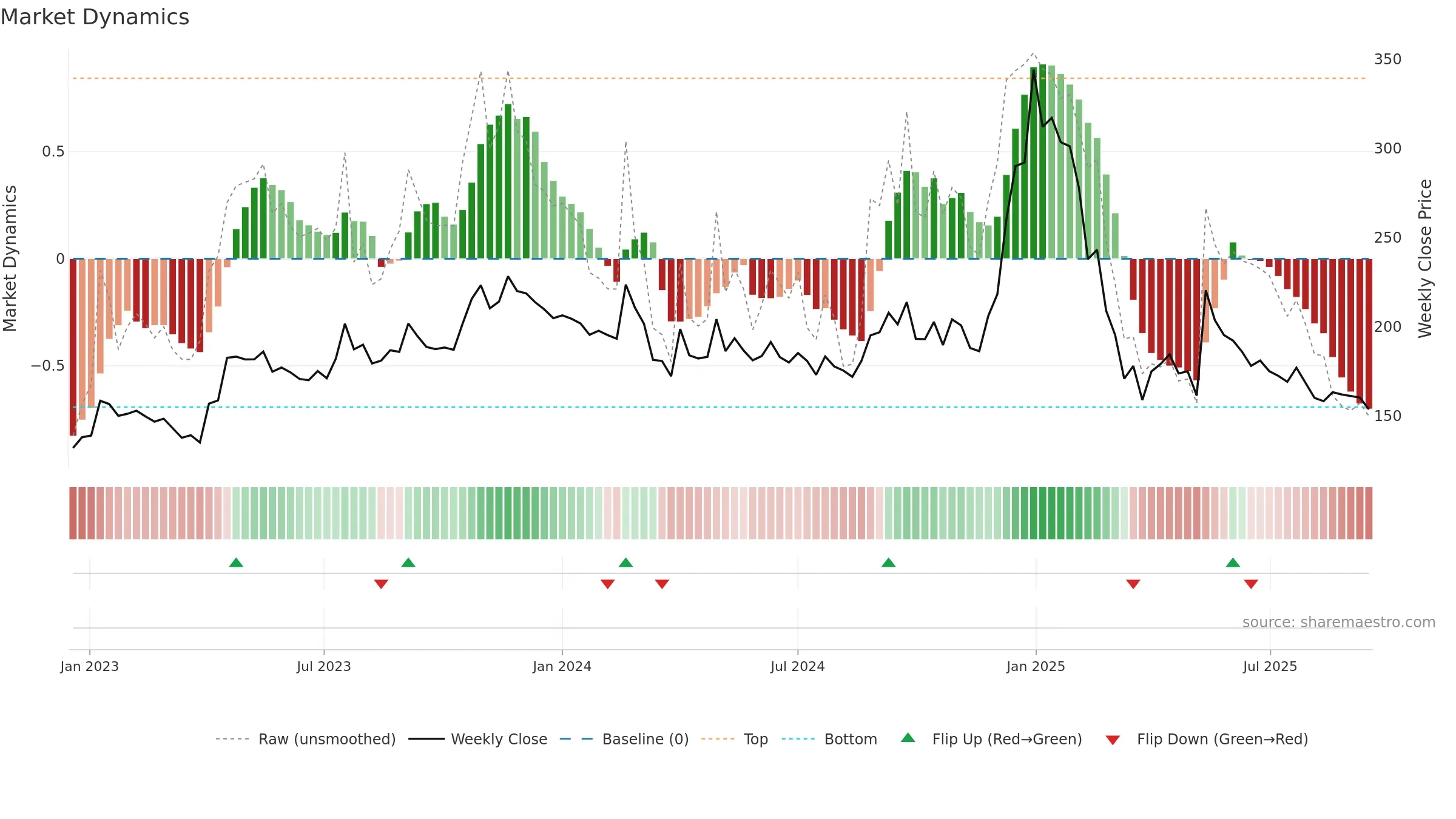Click the first red flip-down marker after Jan 2024
Image resolution: width=1456 pixels, height=819 pixels.
[608, 584]
